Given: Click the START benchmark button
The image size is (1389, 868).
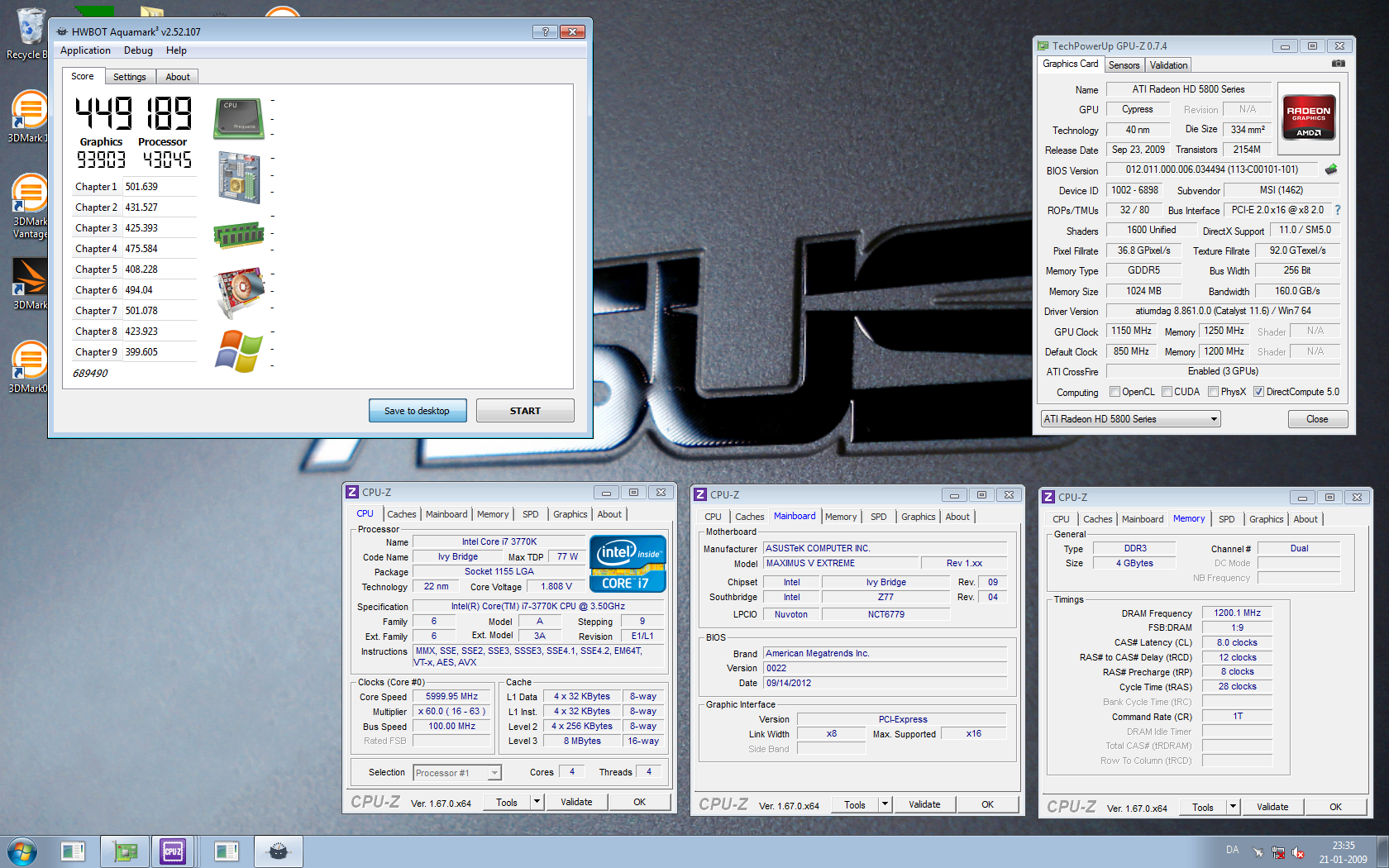Looking at the screenshot, I should tap(525, 411).
